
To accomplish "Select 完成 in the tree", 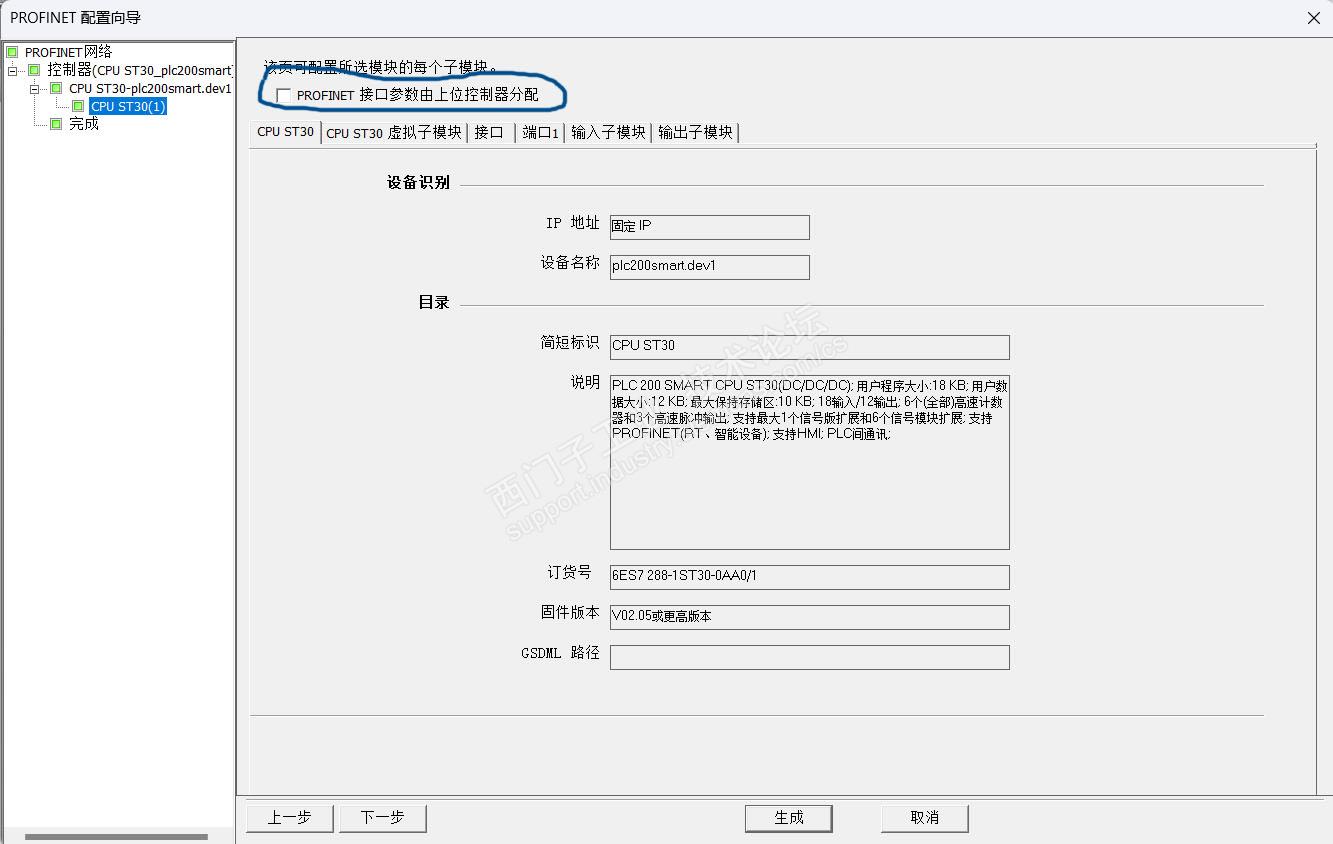I will click(x=84, y=124).
